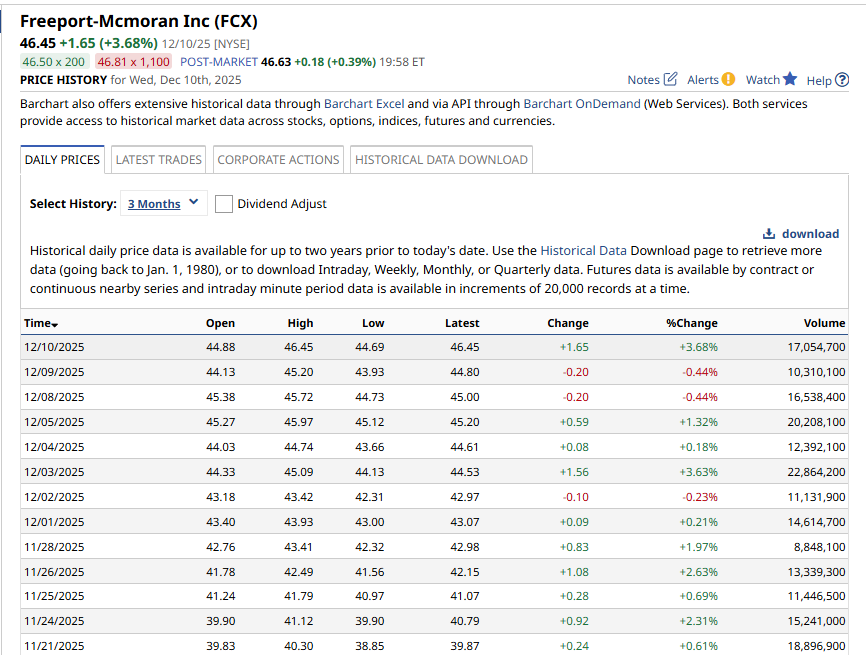
Task: Enable the Dividend Adjust checkbox
Action: tap(224, 204)
